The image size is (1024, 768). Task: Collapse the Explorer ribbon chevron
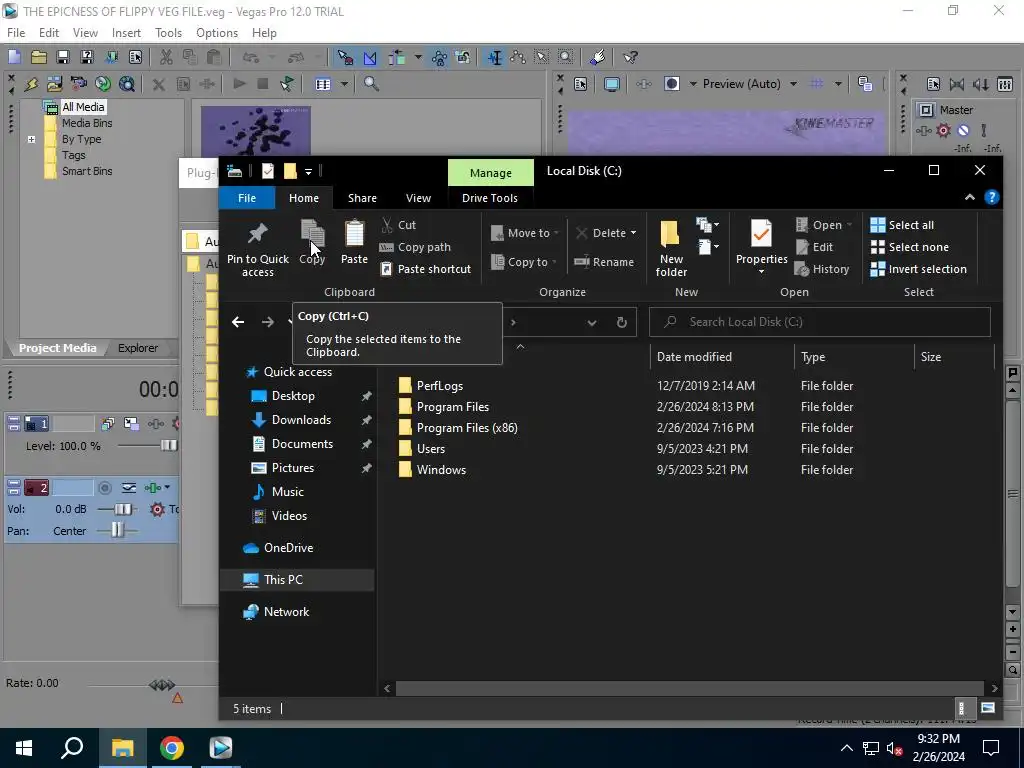point(970,197)
